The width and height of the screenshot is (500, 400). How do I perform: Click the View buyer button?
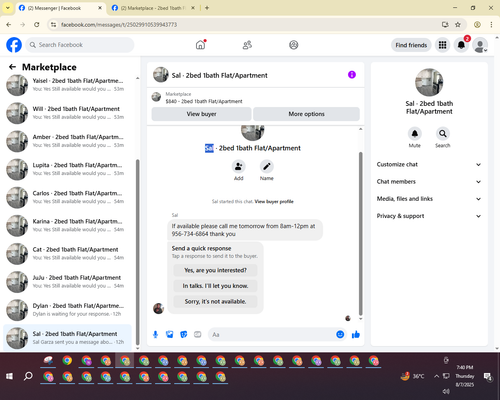[201, 114]
